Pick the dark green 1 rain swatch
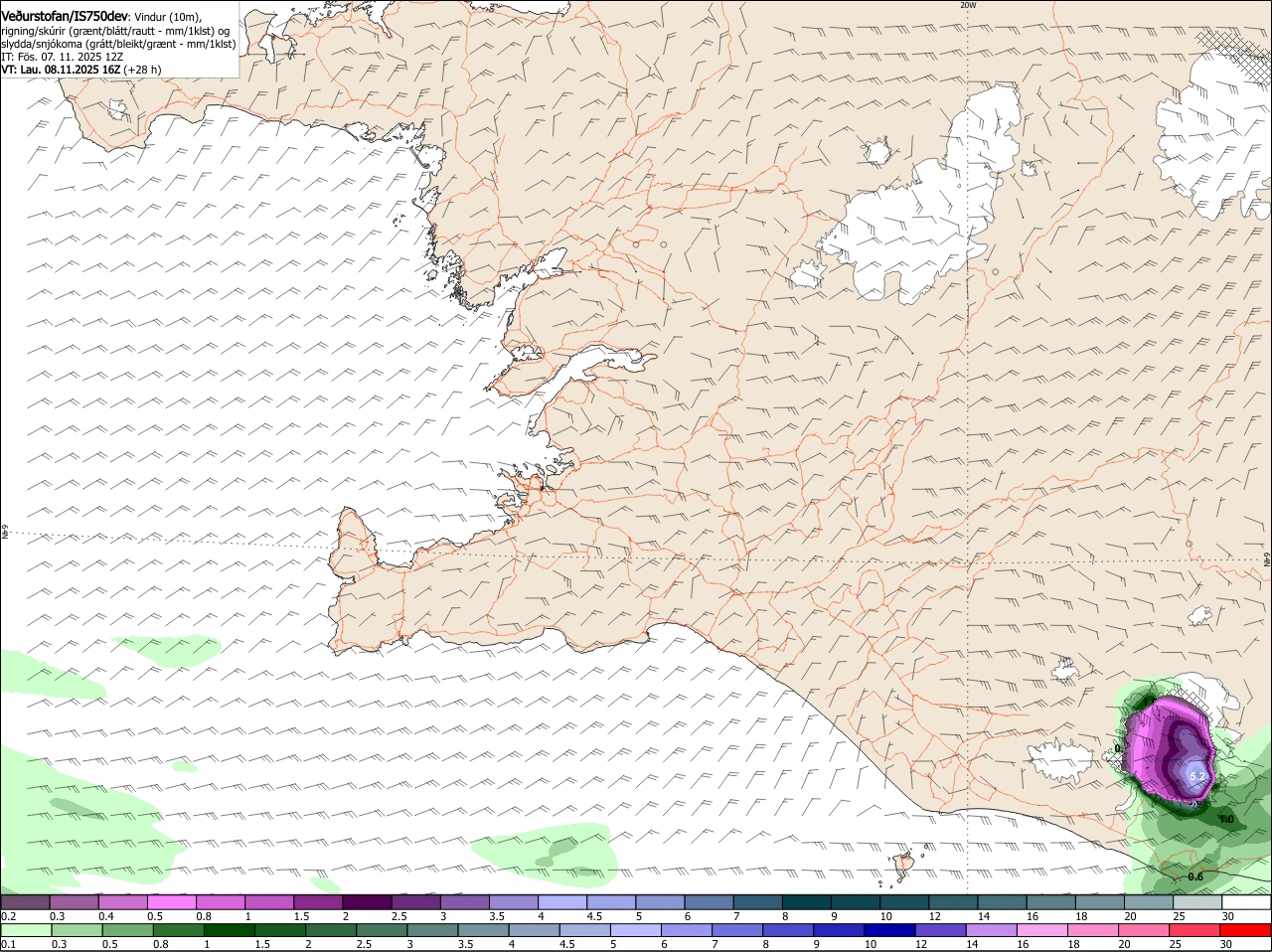This screenshot has height=952, width=1272. (x=229, y=930)
